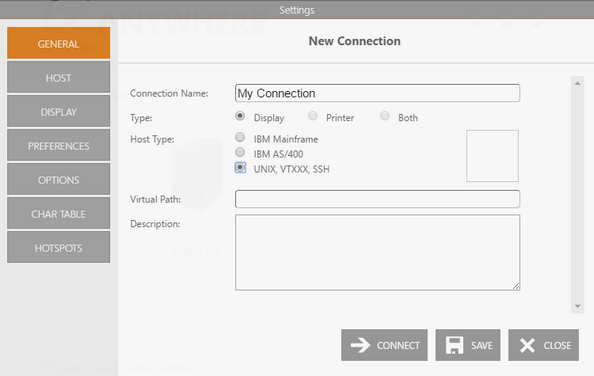Open the CHAR TABLE tab

tap(58, 213)
